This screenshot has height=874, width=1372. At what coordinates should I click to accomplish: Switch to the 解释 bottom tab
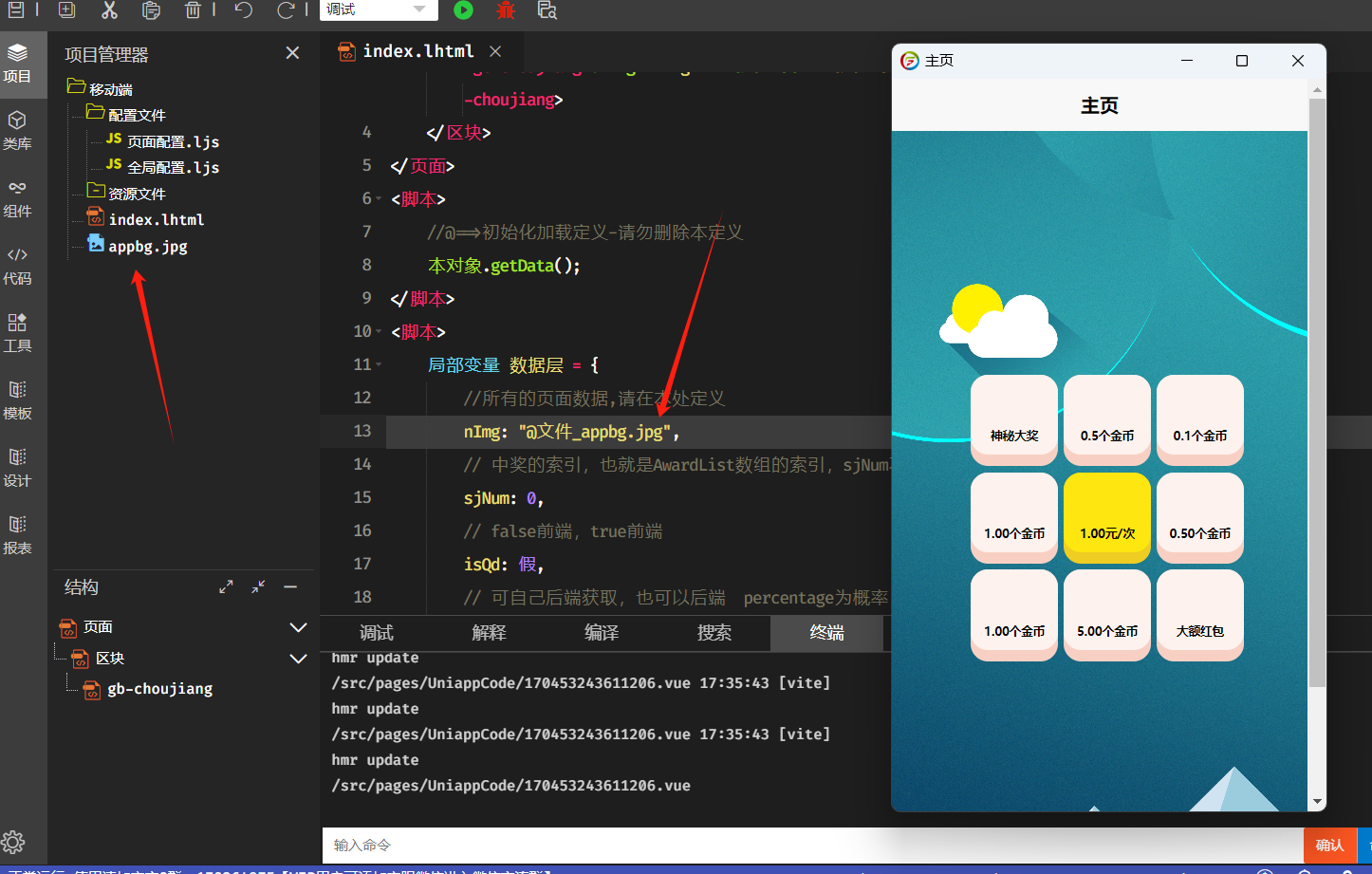(489, 633)
